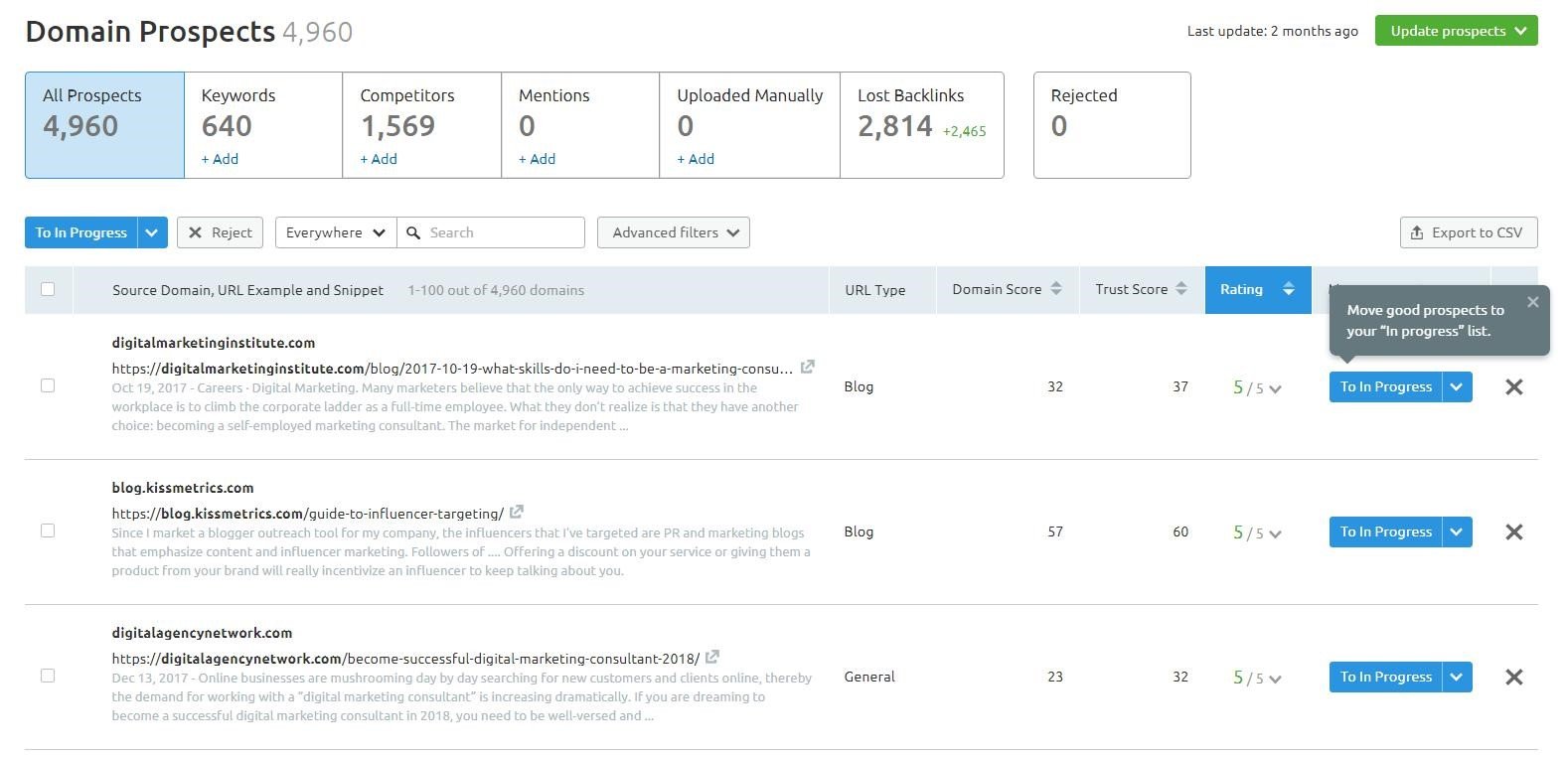Expand the Everywhere search scope dropdown
1568x758 pixels.
pyautogui.click(x=335, y=232)
